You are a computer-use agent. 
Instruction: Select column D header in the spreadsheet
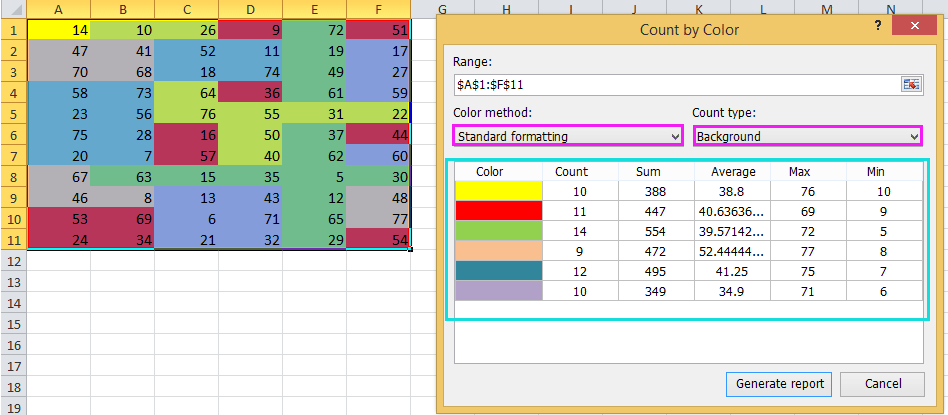tap(250, 10)
